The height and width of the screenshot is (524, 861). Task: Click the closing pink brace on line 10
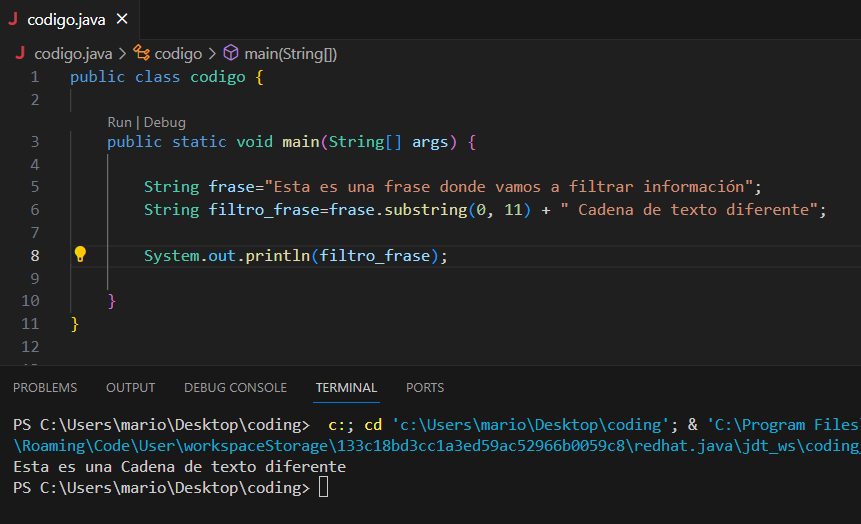pyautogui.click(x=112, y=301)
